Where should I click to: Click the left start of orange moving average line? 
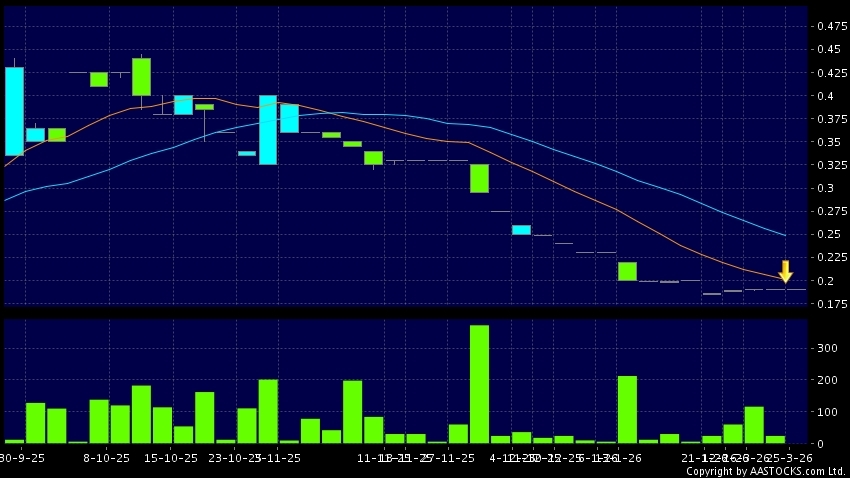tap(6, 164)
